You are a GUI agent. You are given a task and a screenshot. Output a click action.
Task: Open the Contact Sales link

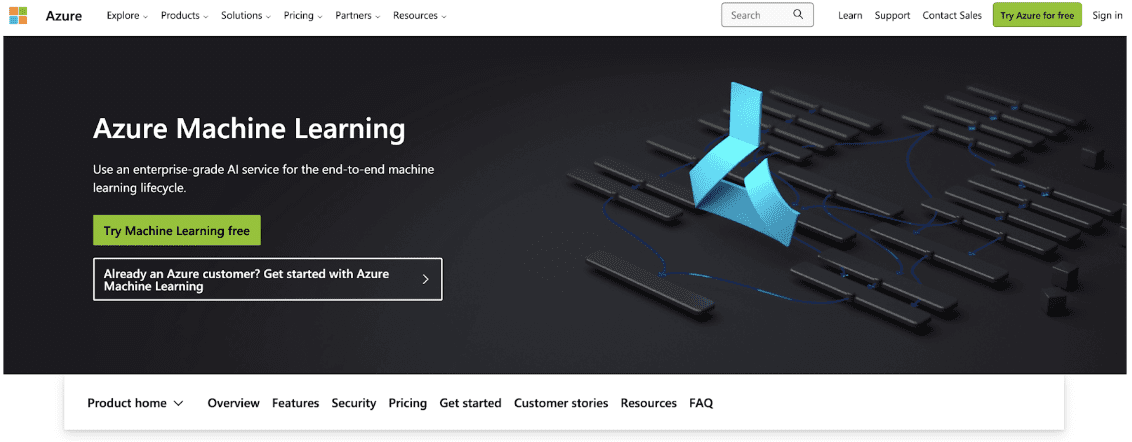click(x=951, y=16)
